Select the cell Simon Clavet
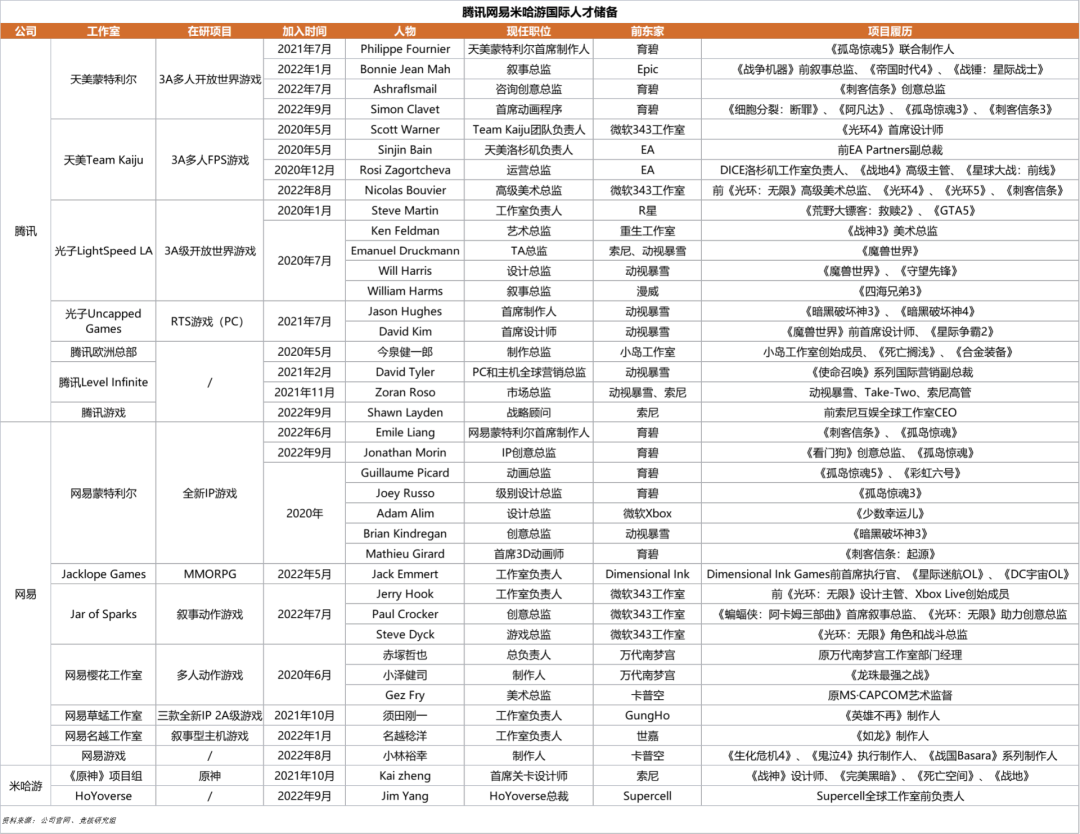Viewport: 1080px width, 834px height. [x=405, y=110]
